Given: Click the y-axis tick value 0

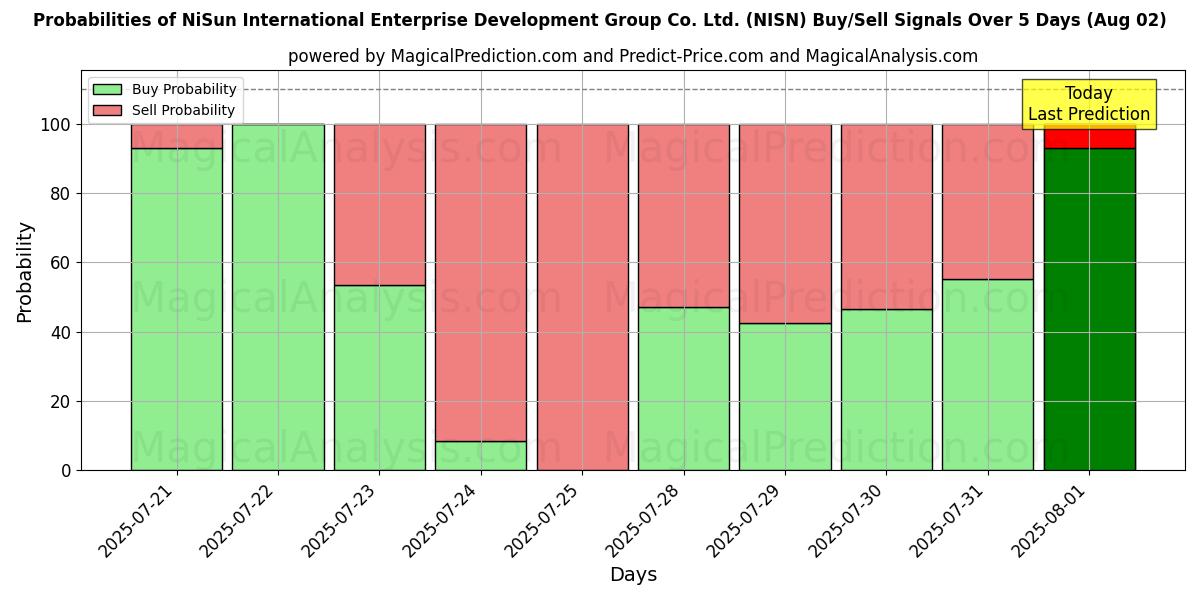Looking at the screenshot, I should [x=66, y=471].
